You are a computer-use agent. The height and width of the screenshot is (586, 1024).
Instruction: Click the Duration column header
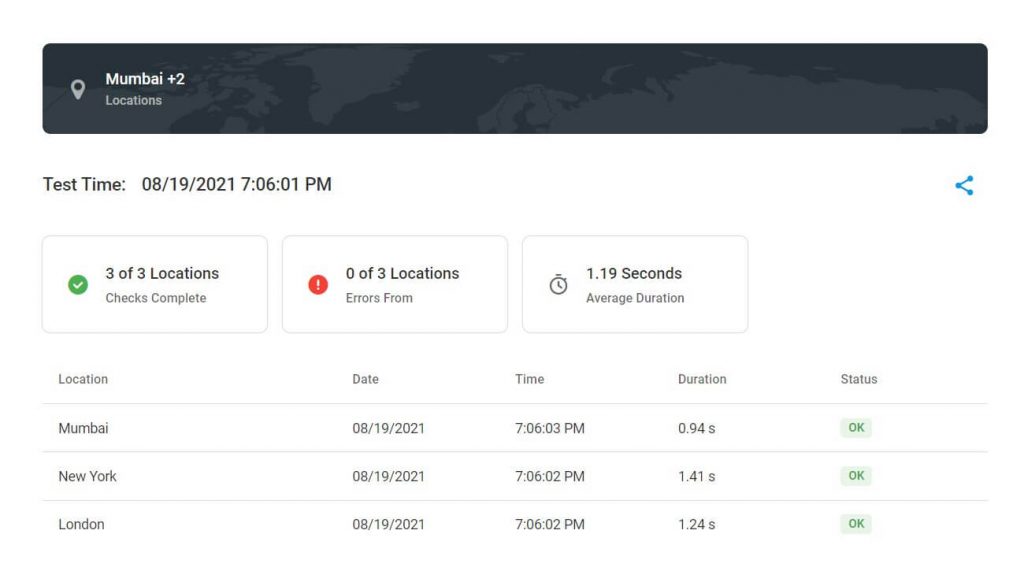[x=701, y=379]
